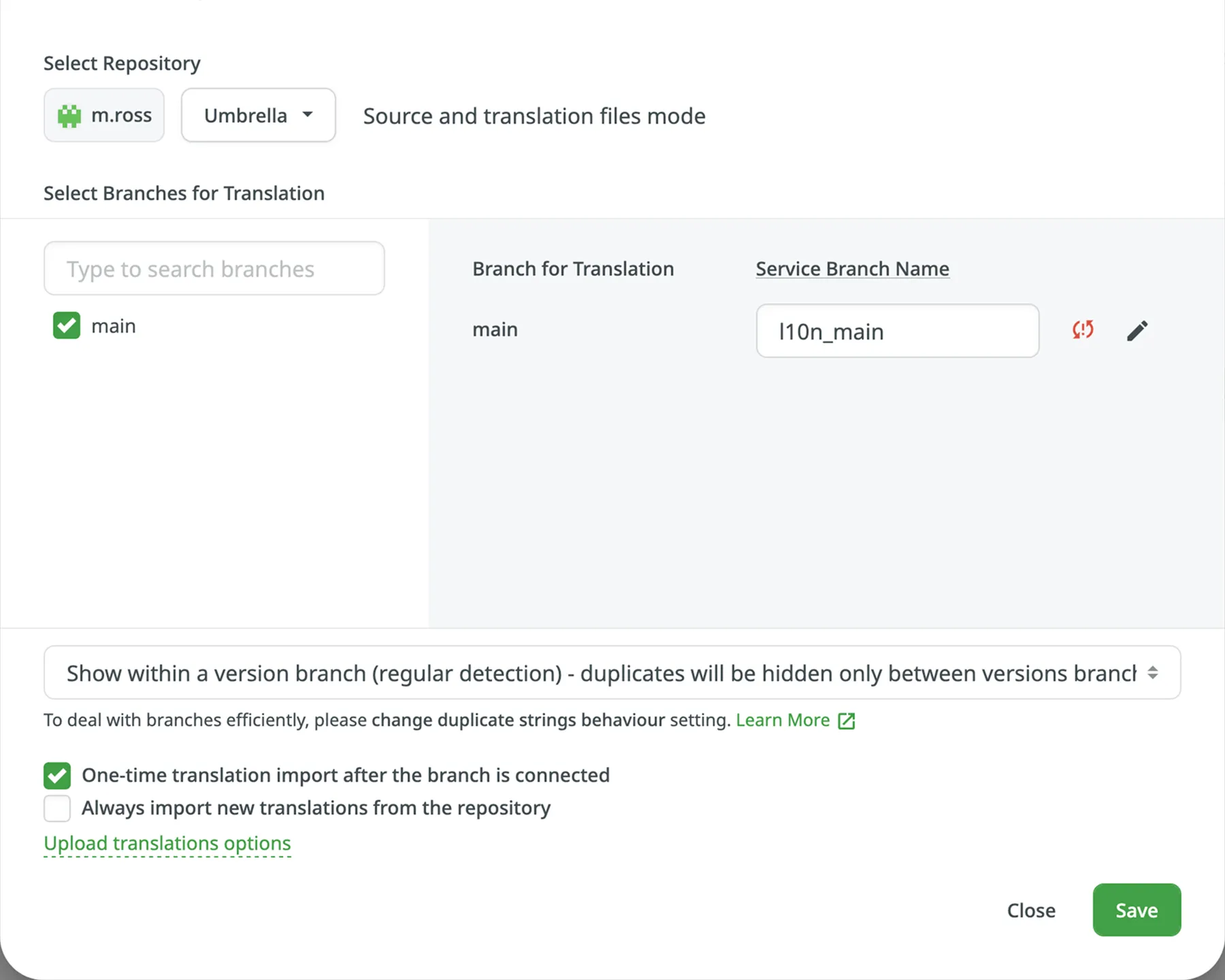Click the Save button
Viewport: 1225px width, 980px height.
click(x=1136, y=910)
